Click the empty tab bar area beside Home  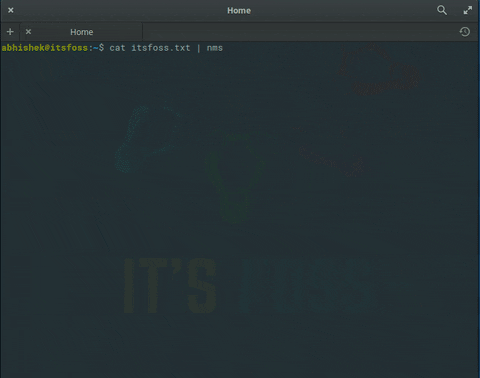tap(300, 32)
